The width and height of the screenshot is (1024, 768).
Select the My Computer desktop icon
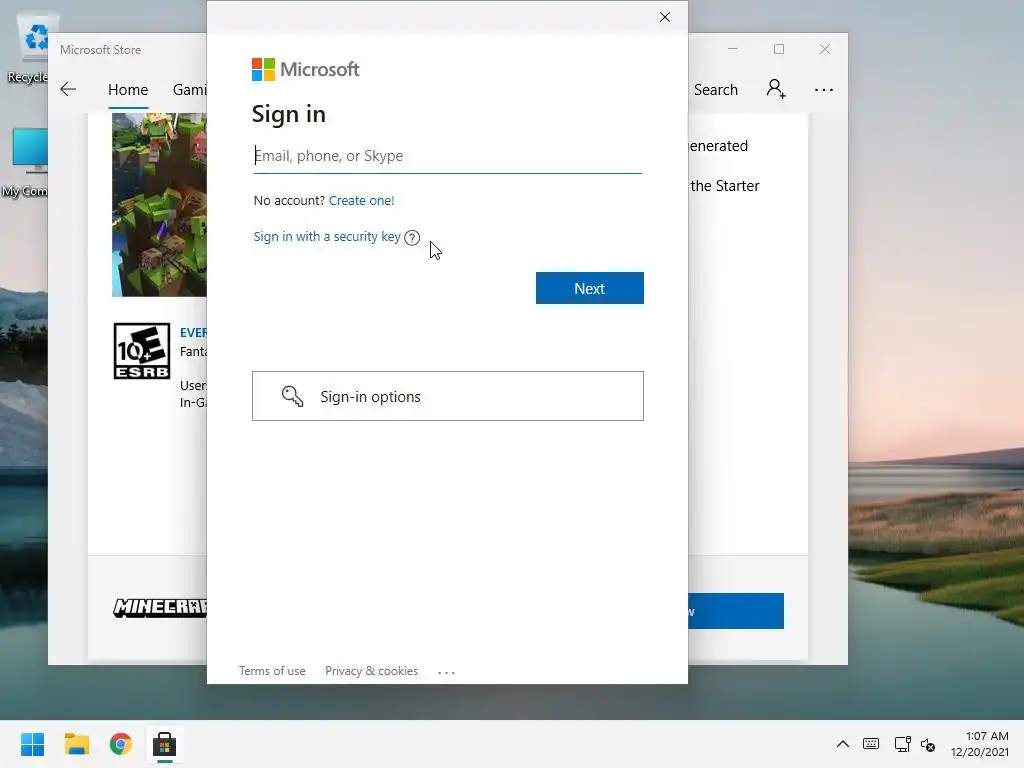pyautogui.click(x=25, y=163)
